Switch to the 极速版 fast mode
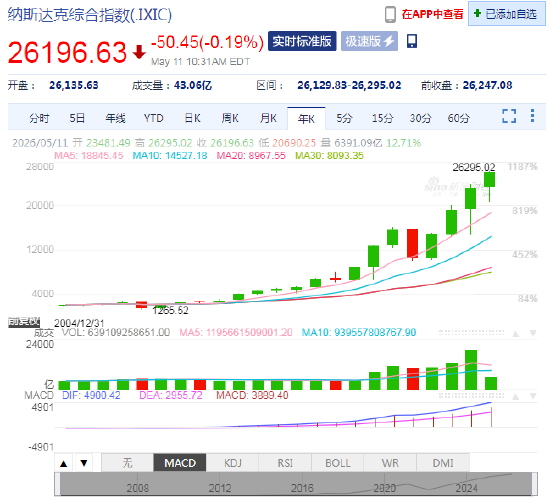Viewport: 550px width, 503px height. click(369, 41)
